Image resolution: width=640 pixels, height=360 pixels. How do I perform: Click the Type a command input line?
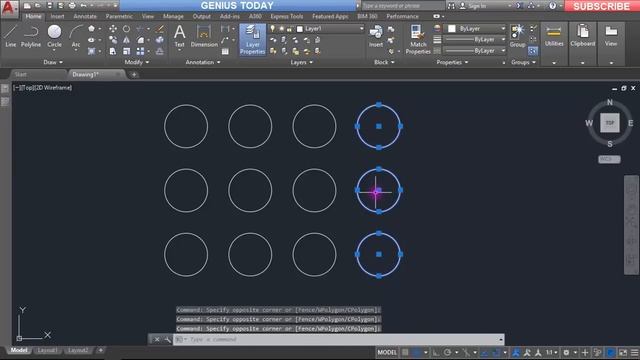338,339
